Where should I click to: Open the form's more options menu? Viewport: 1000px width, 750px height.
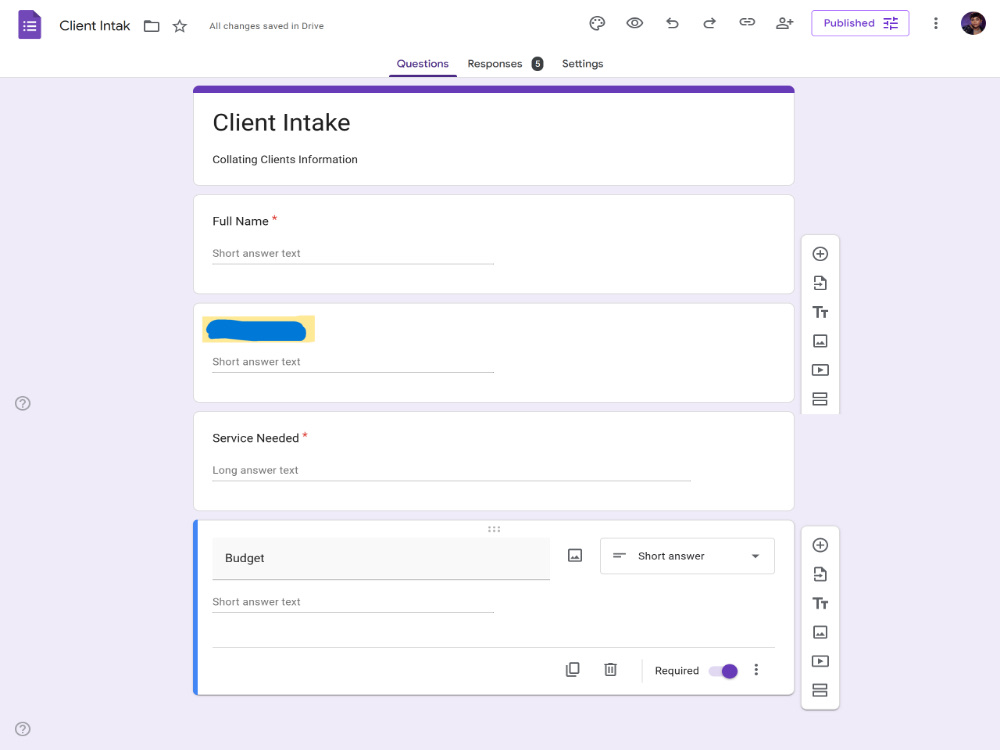[x=936, y=24]
